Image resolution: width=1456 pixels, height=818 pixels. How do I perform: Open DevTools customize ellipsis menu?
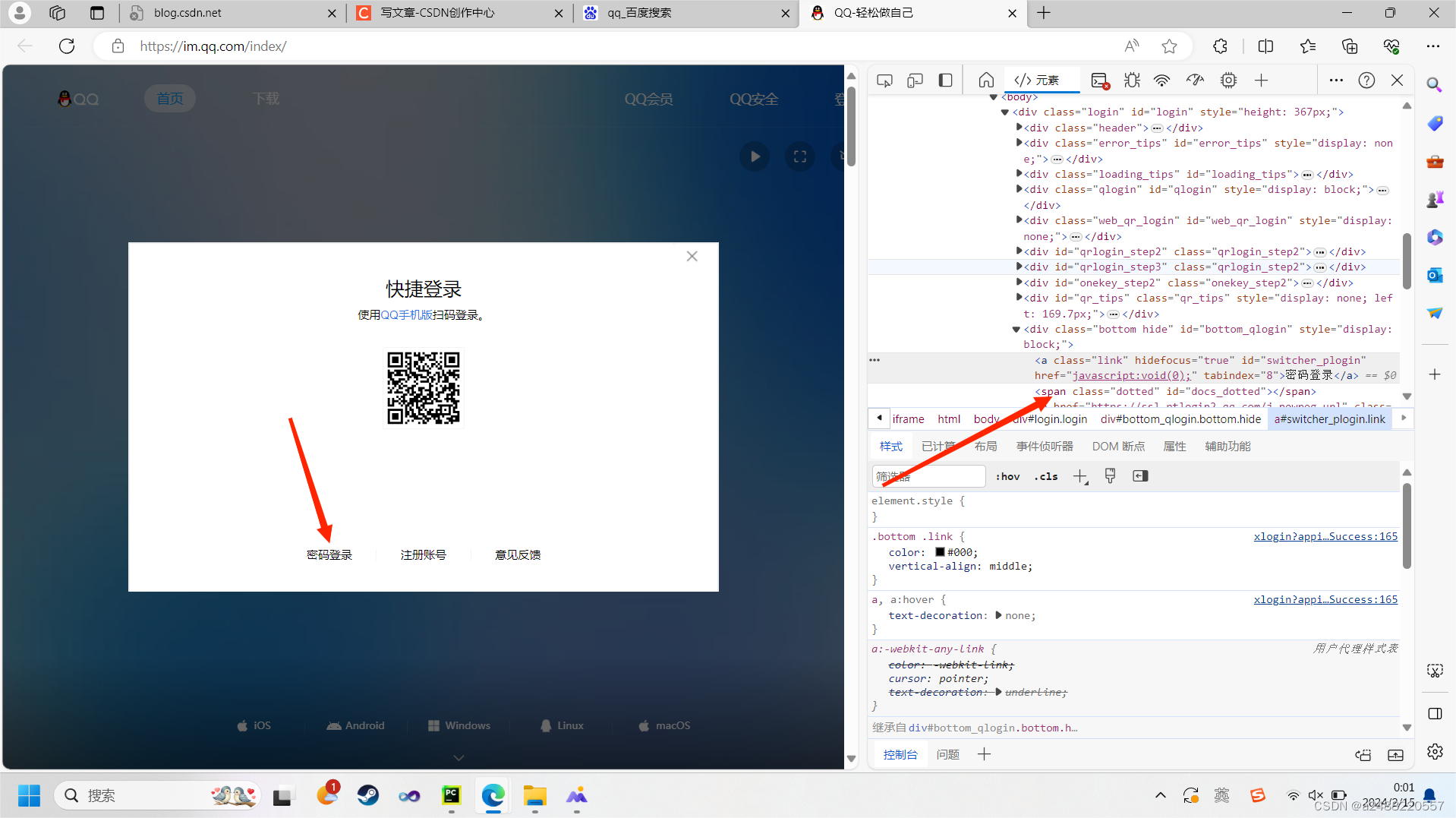tap(1336, 81)
